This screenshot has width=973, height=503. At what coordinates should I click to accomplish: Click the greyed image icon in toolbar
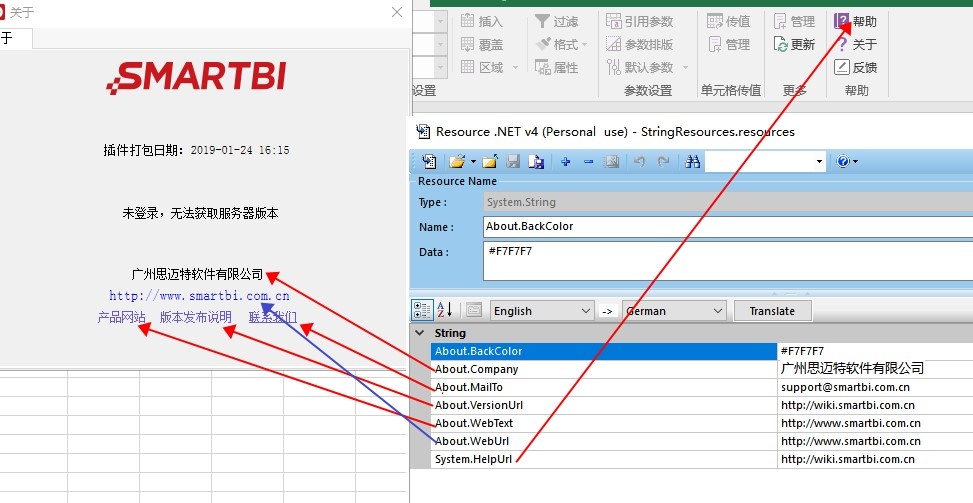coord(611,161)
